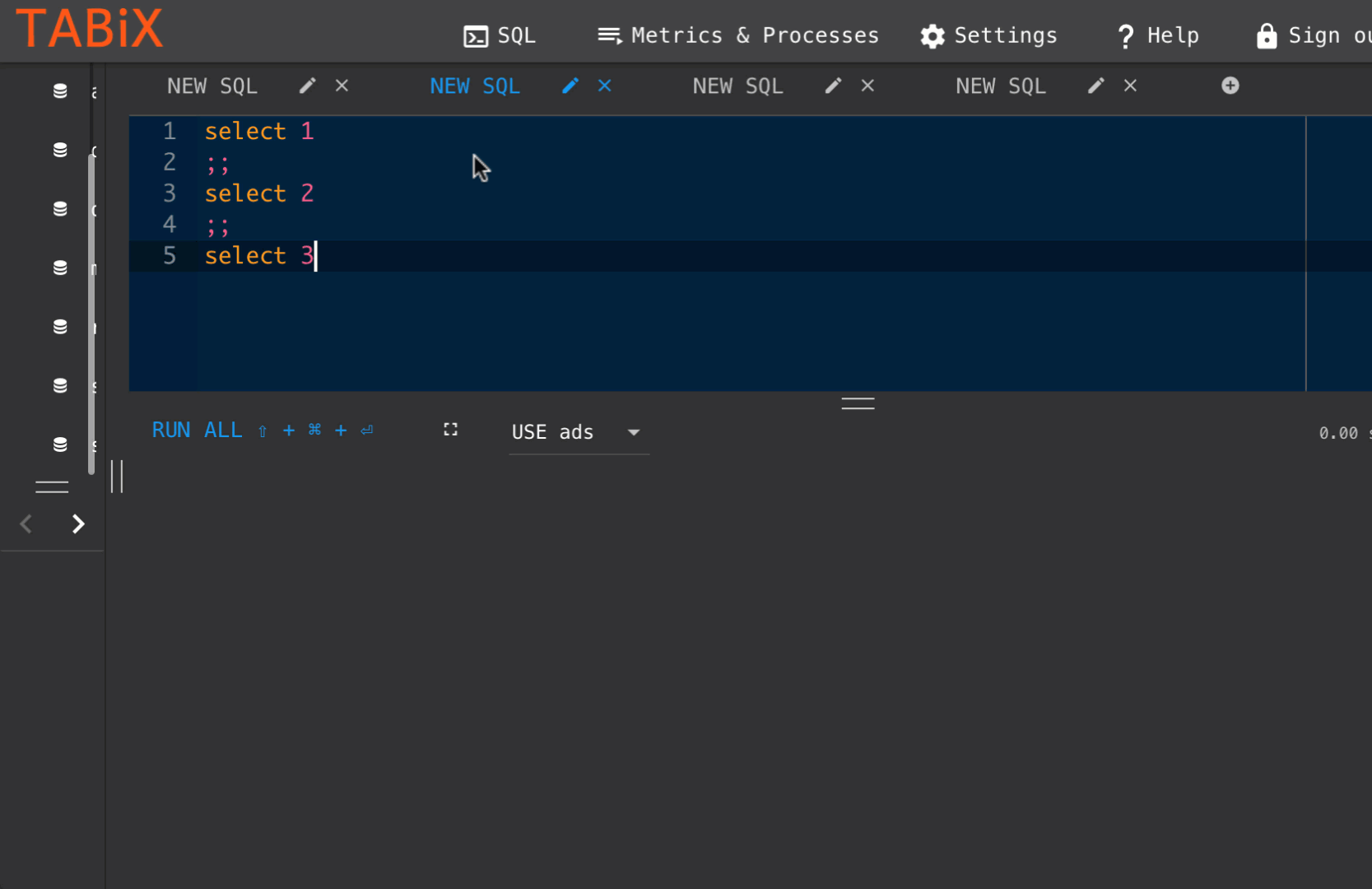The image size is (1372, 889).
Task: Click the Sign out lock icon
Action: 1265,35
